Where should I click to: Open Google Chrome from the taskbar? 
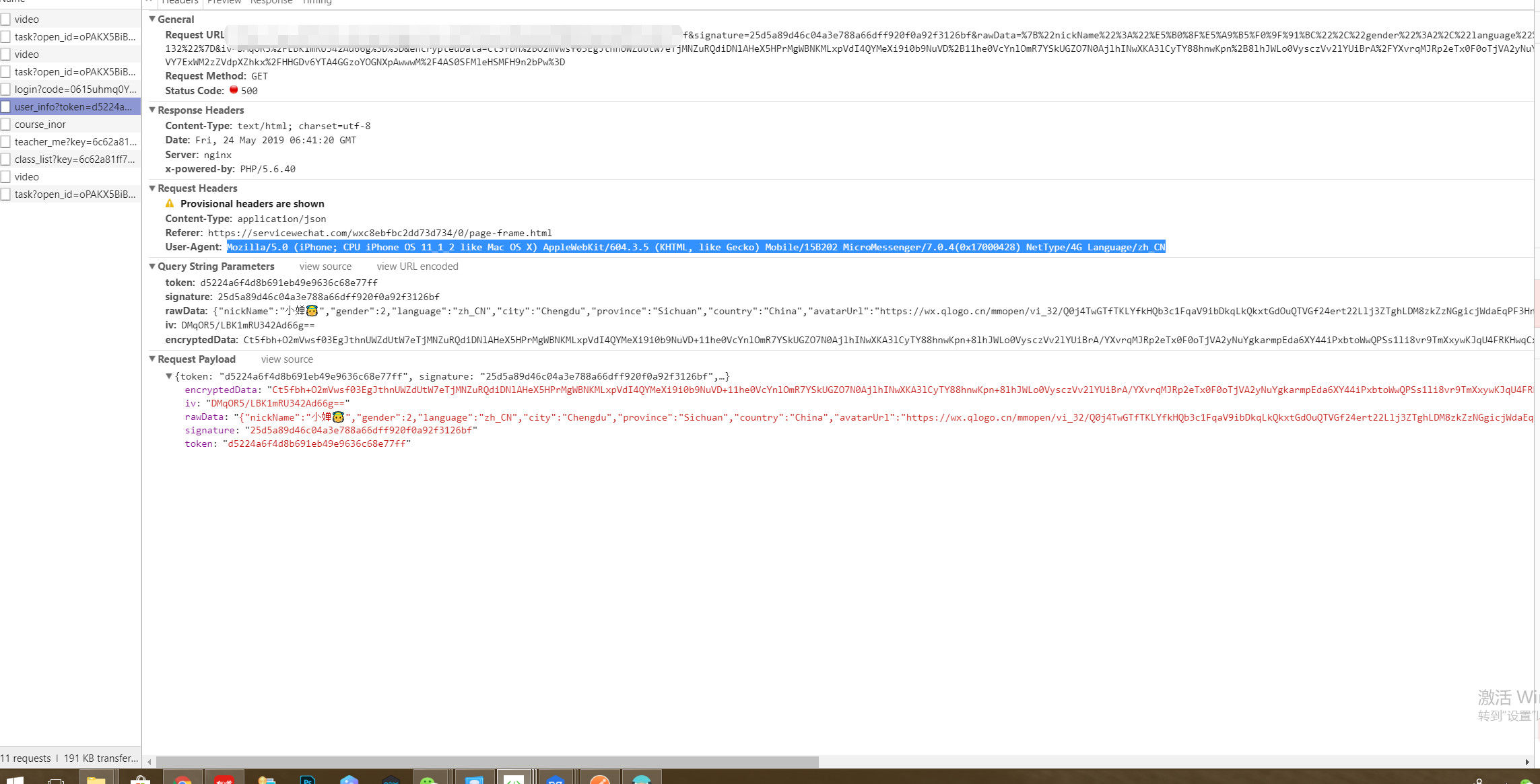182,779
